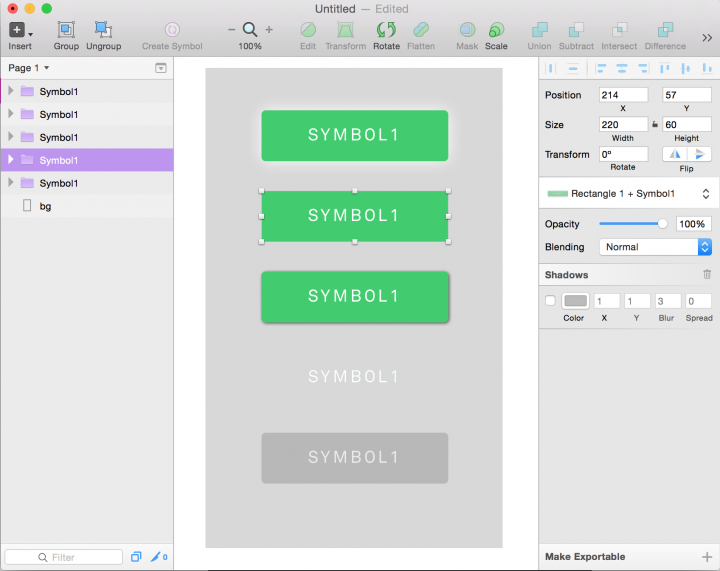Select the gray SYMBOL1 button on canvas
The image size is (720, 571).
354,458
